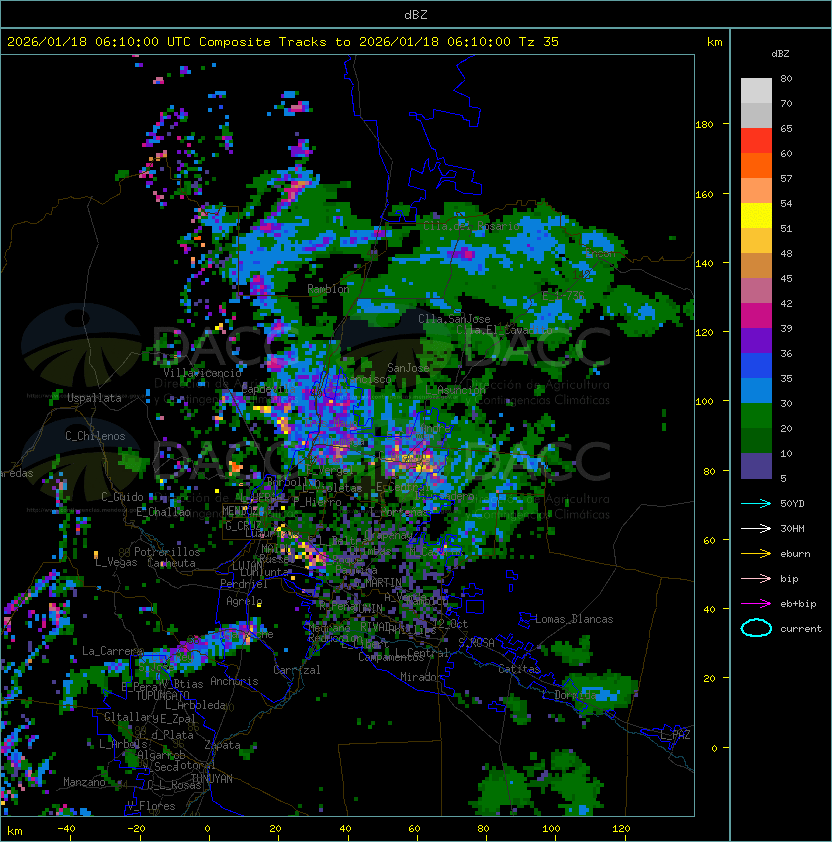Click the yellow eburn arrow in legend
Image resolution: width=832 pixels, height=842 pixels.
pos(756,553)
